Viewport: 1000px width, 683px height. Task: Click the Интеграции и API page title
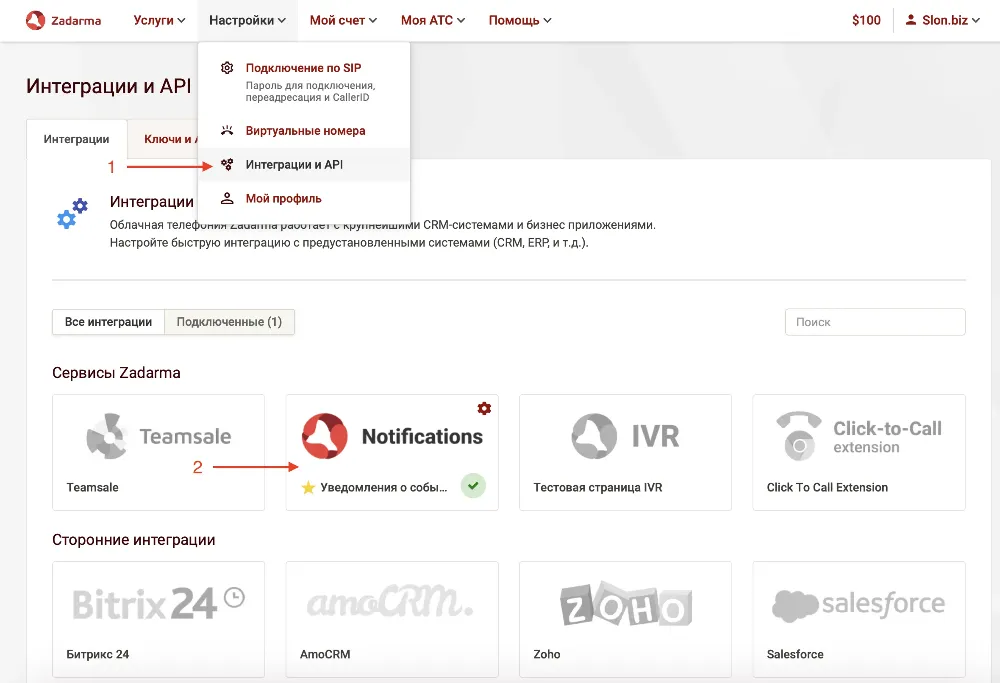[108, 86]
